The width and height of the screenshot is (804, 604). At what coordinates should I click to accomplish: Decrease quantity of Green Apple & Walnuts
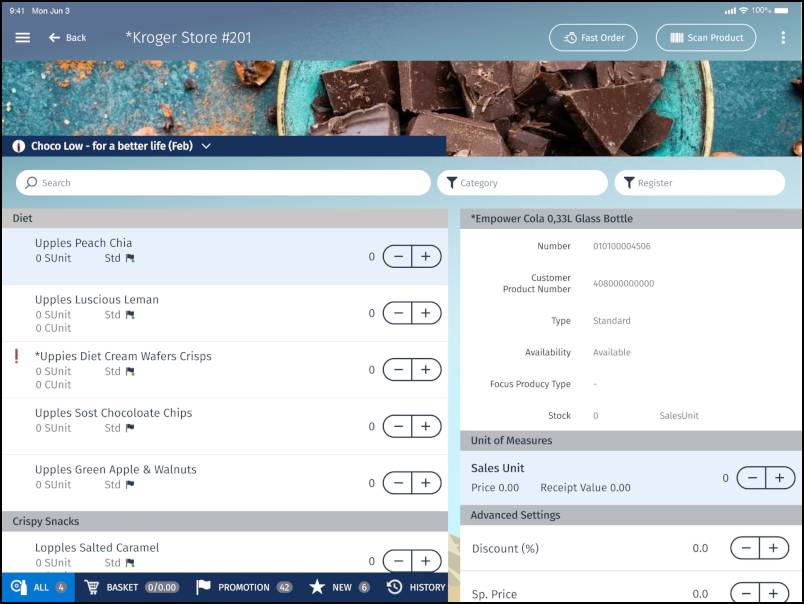point(398,483)
